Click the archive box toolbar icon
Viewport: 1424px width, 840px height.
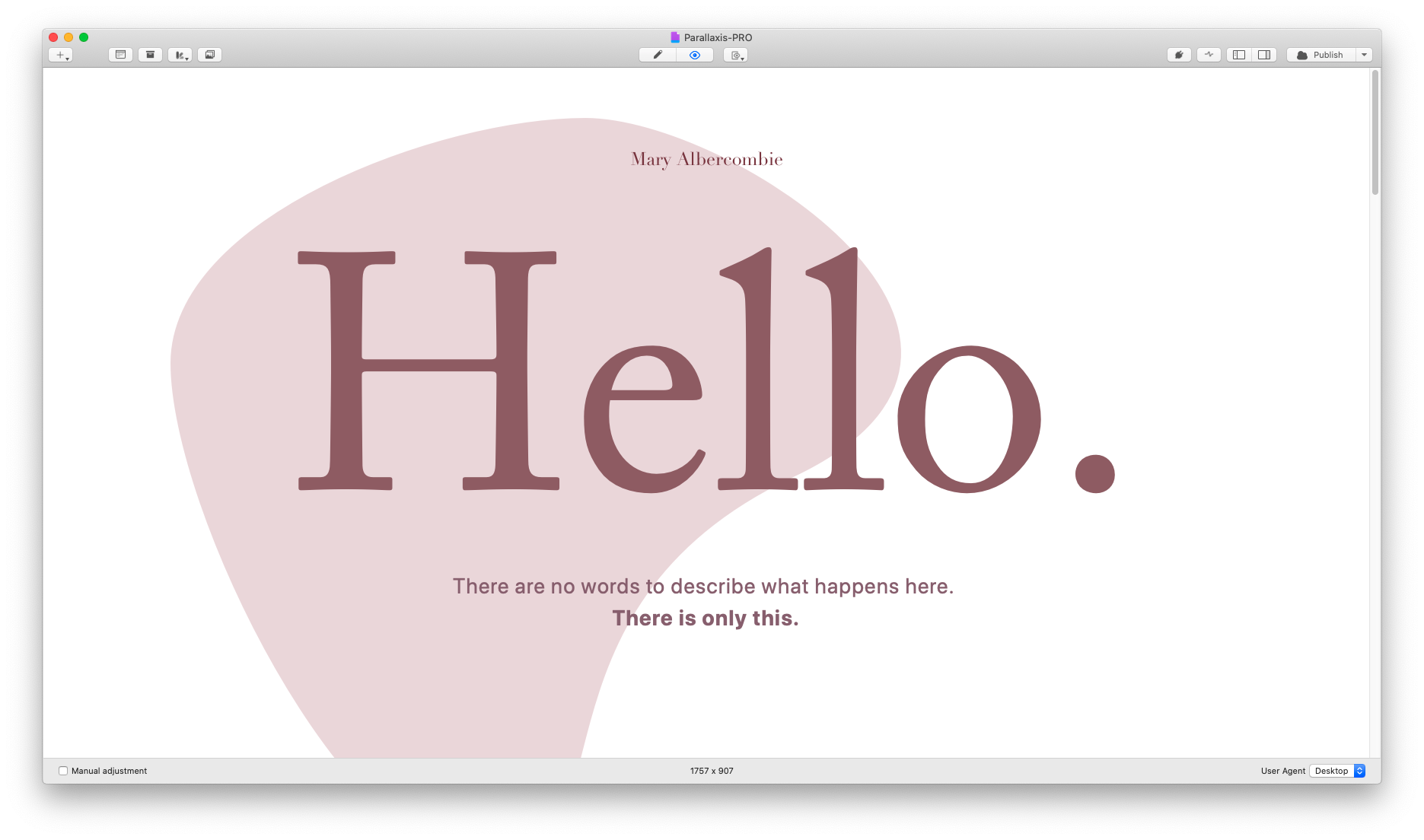coord(150,55)
